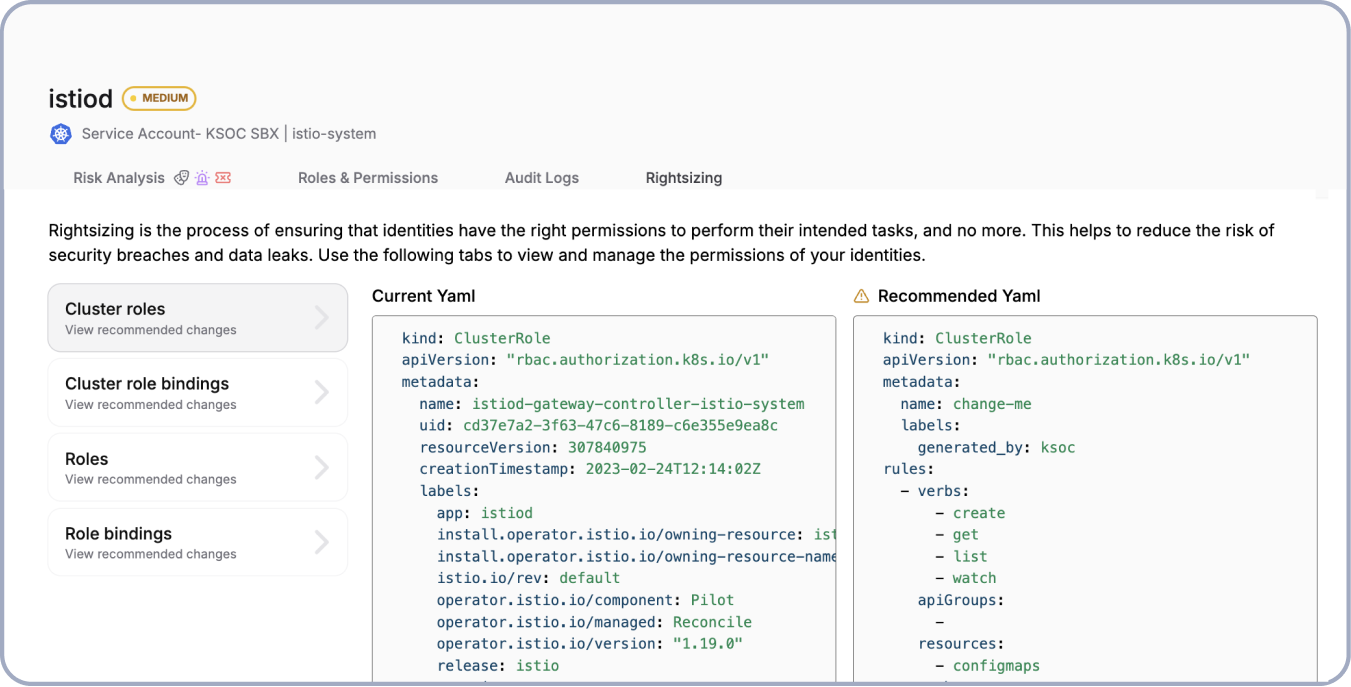This screenshot has height=687, width=1351.
Task: Expand Cluster role bindings chevron arrow
Action: click(x=321, y=393)
